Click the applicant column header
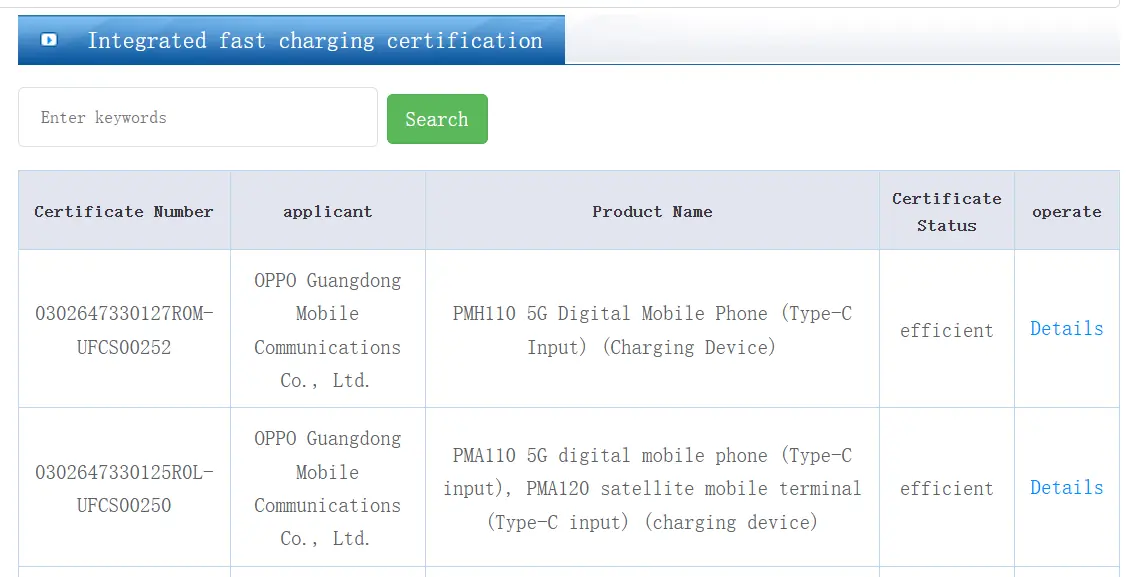Screen dimensions: 1140x577 point(328,211)
